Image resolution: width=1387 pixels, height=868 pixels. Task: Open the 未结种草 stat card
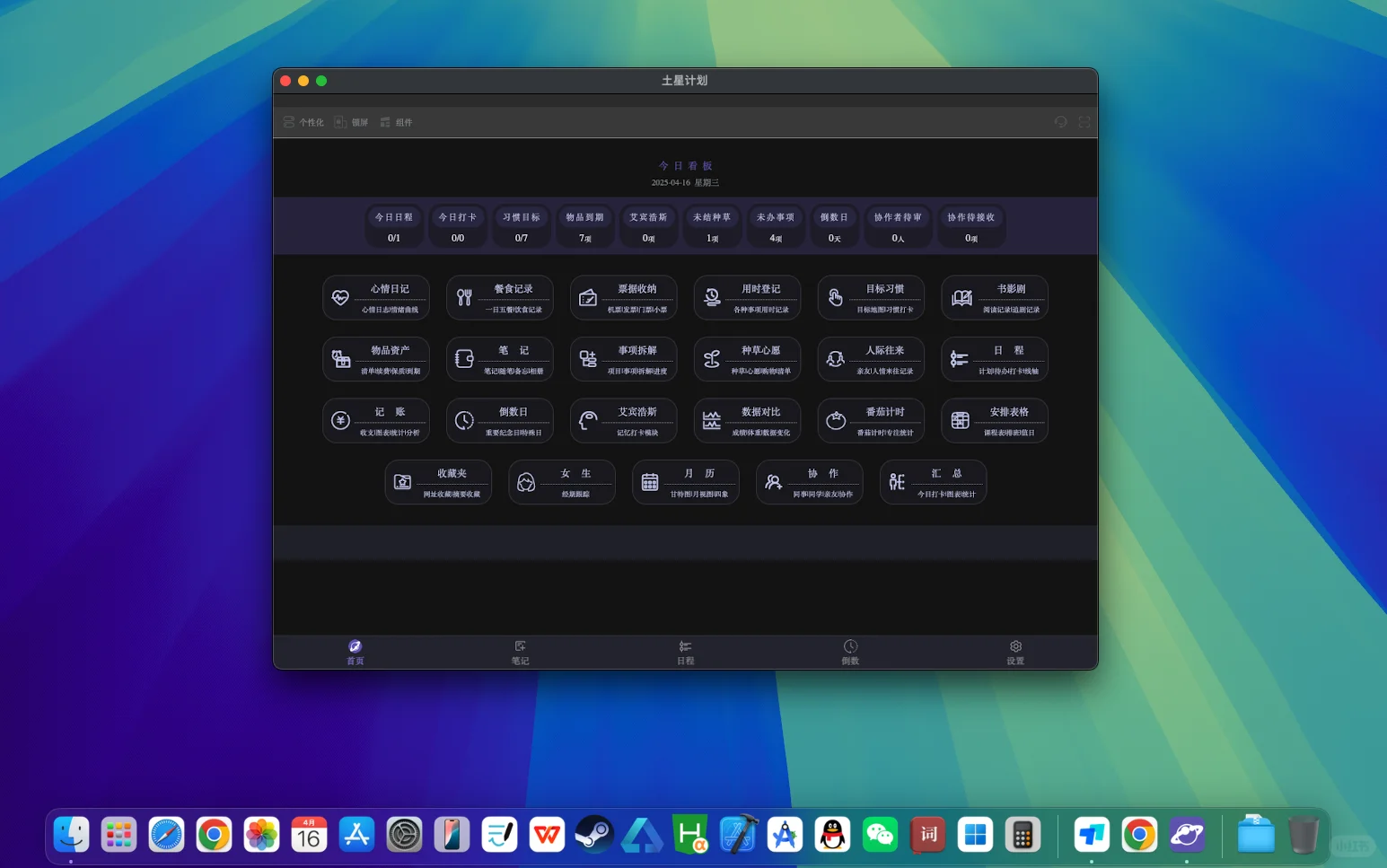pos(712,226)
